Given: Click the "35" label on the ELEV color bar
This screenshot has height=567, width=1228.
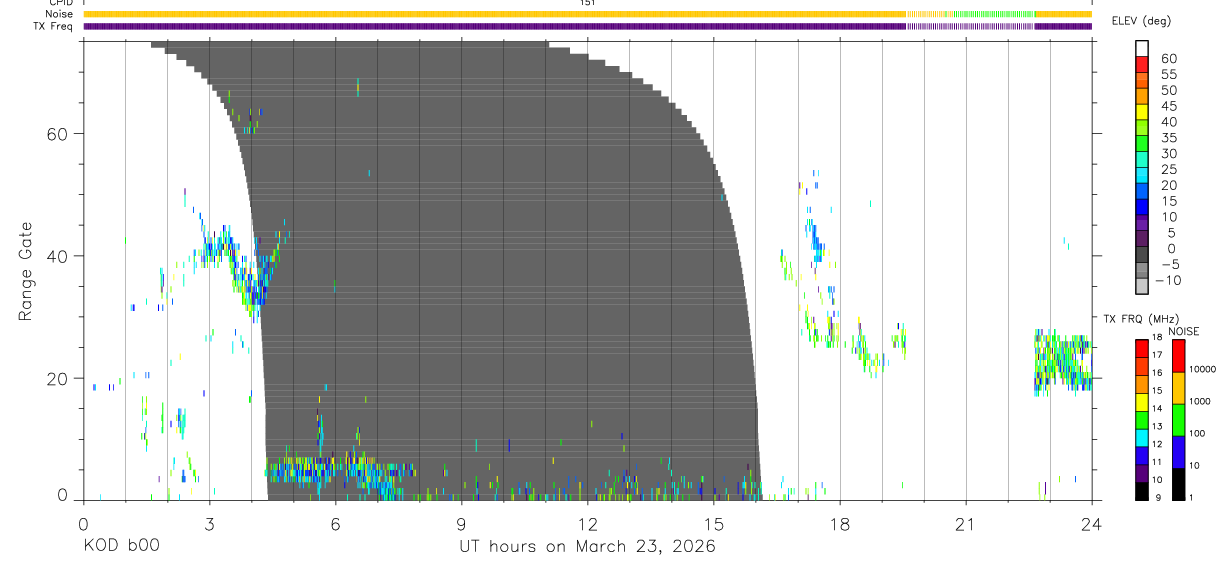Looking at the screenshot, I should pyautogui.click(x=1169, y=138).
